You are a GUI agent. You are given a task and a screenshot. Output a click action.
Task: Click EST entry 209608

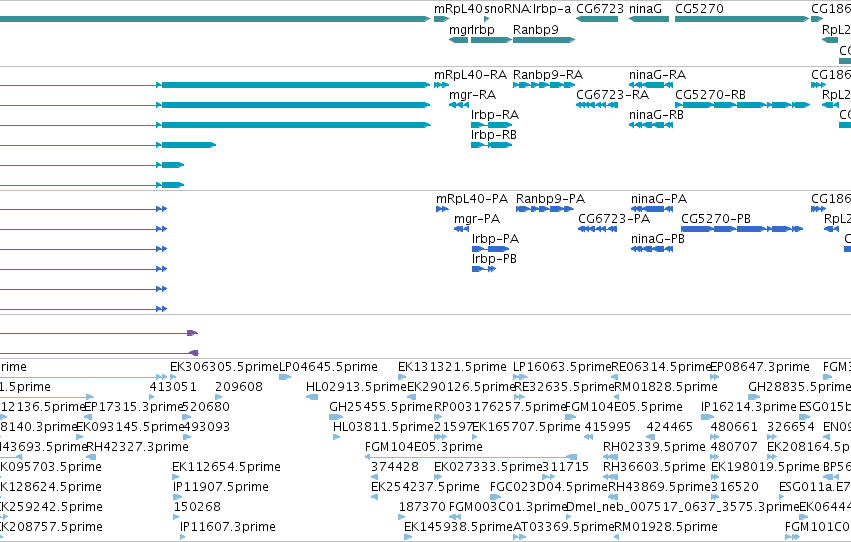point(239,387)
